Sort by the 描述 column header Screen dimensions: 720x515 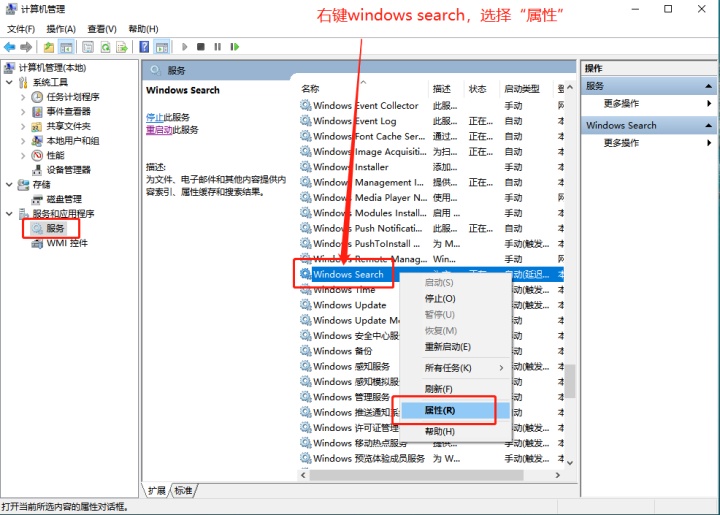[442, 89]
